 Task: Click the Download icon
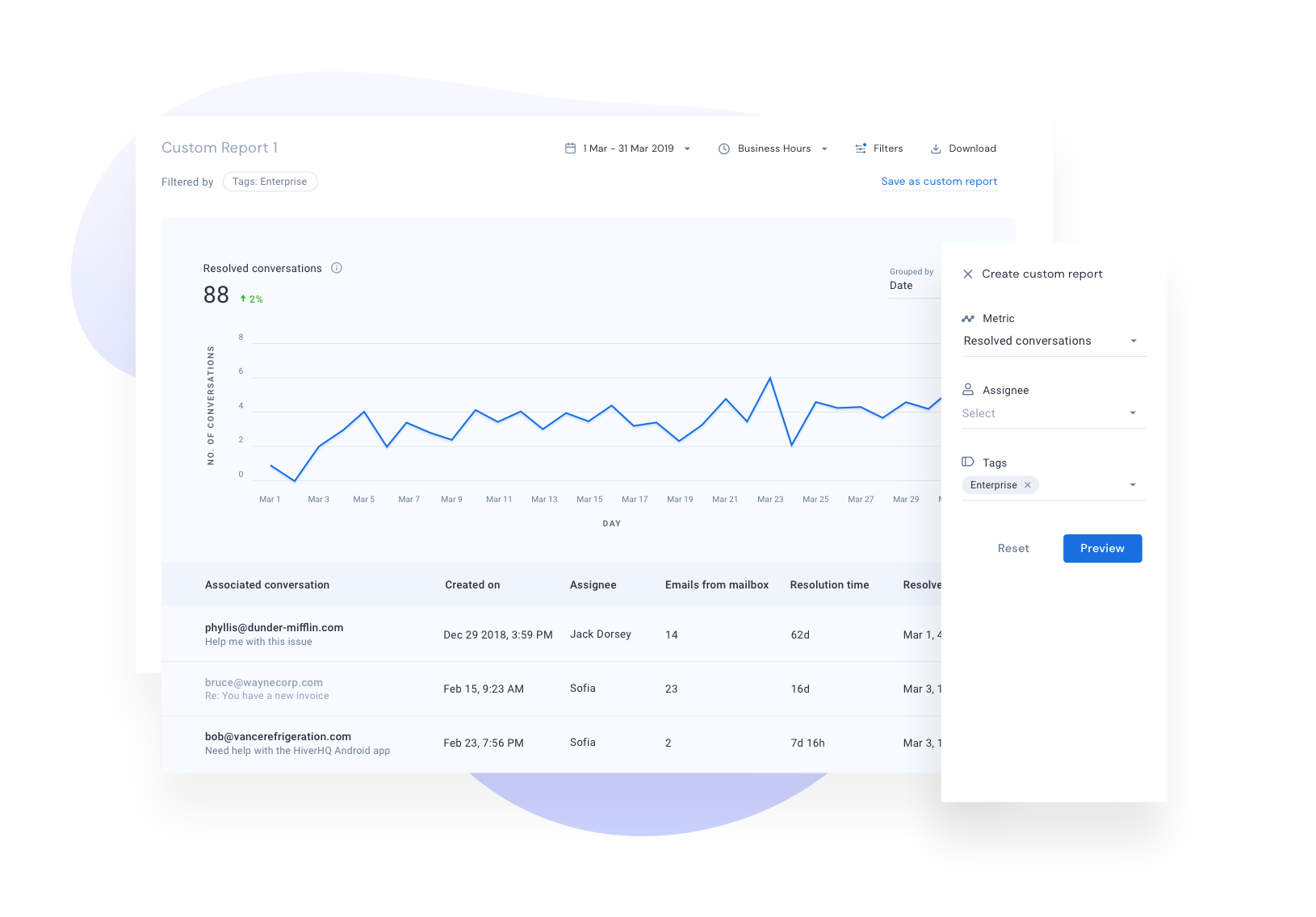936,149
